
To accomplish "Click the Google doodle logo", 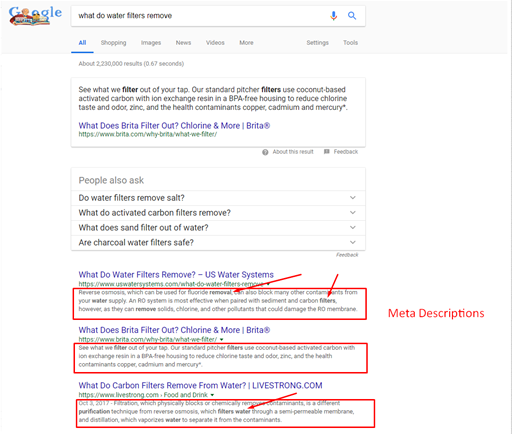I will (x=35, y=16).
